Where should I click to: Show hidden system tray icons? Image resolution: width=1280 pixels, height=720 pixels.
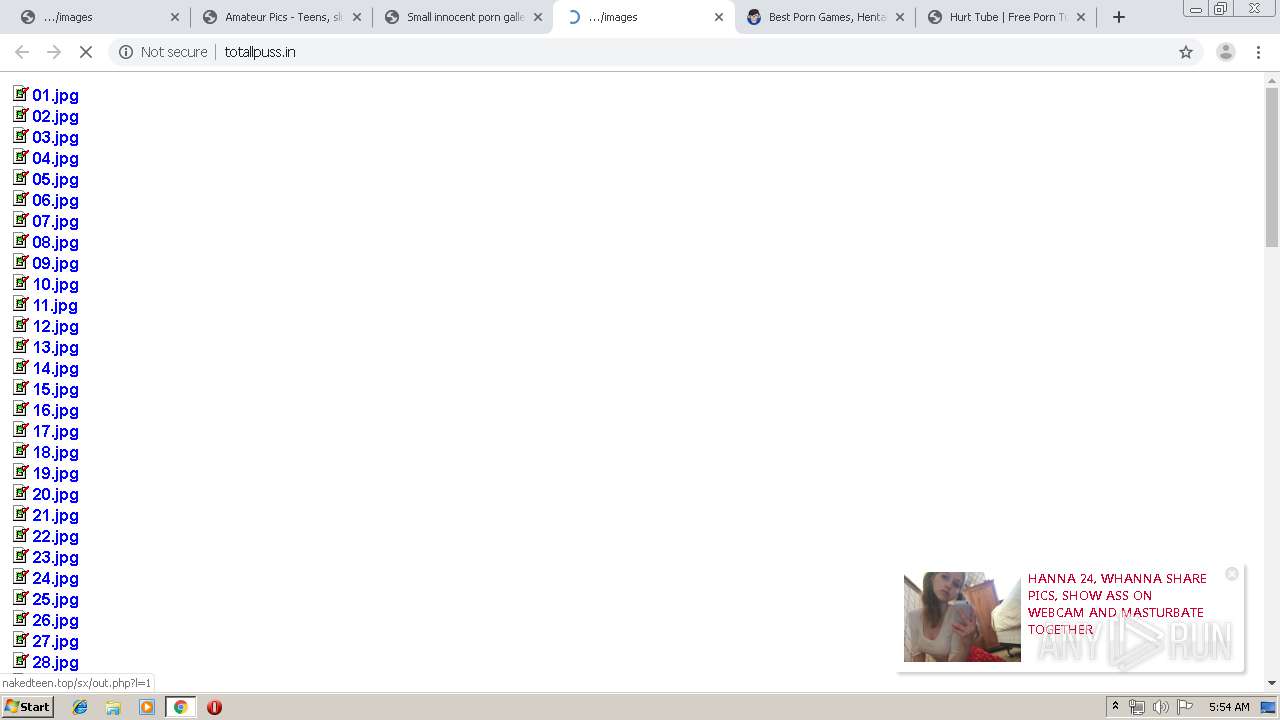[1115, 707]
